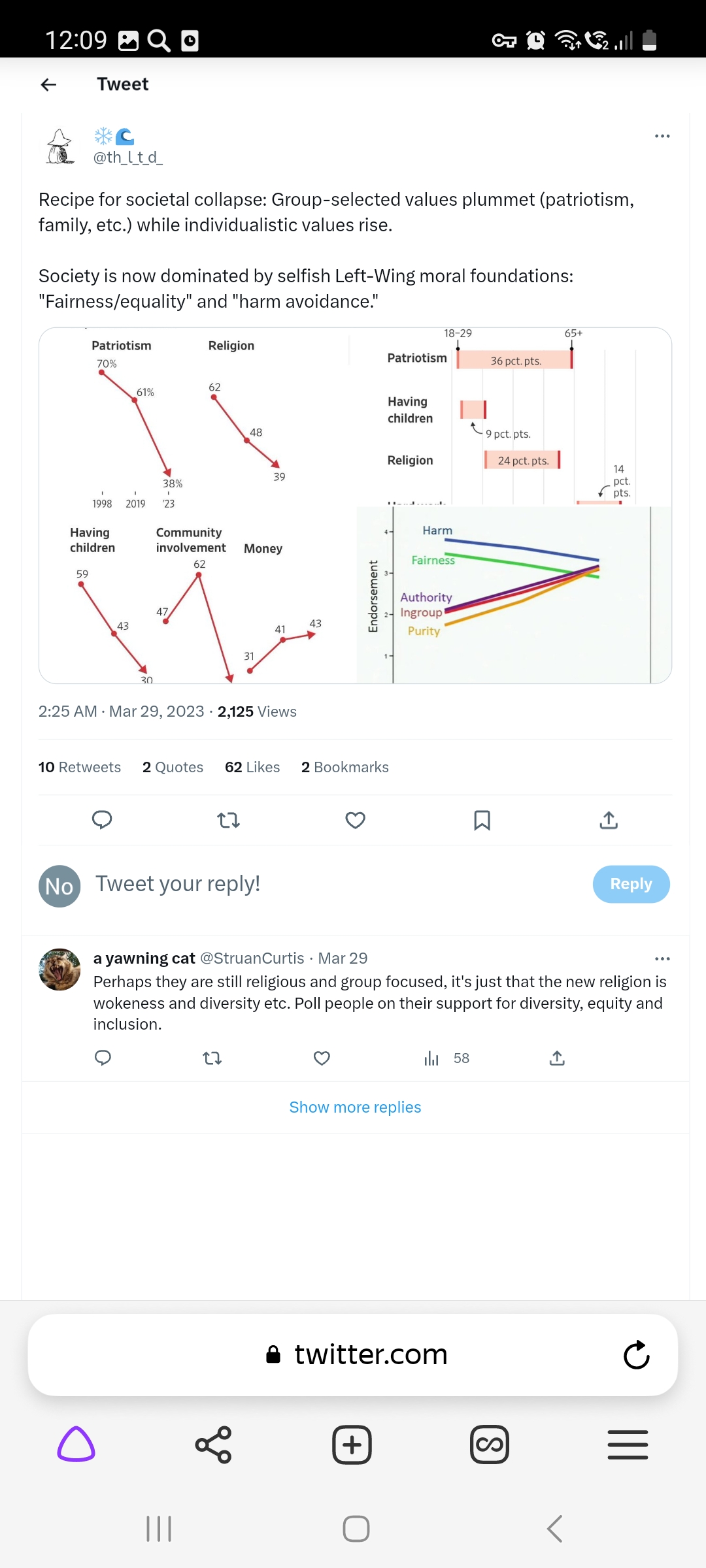
Task: Show the 62 Likes list
Action: coord(252,767)
